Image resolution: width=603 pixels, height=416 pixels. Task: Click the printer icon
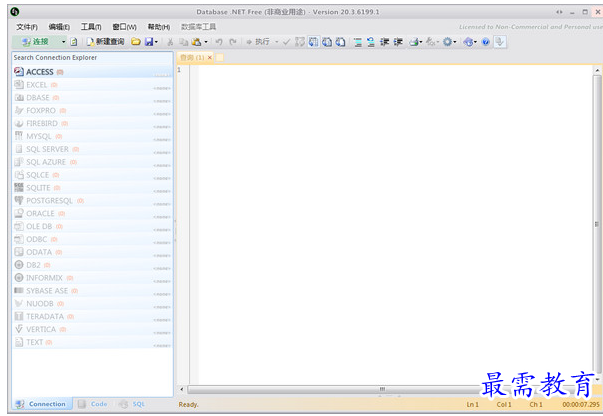click(x=414, y=42)
